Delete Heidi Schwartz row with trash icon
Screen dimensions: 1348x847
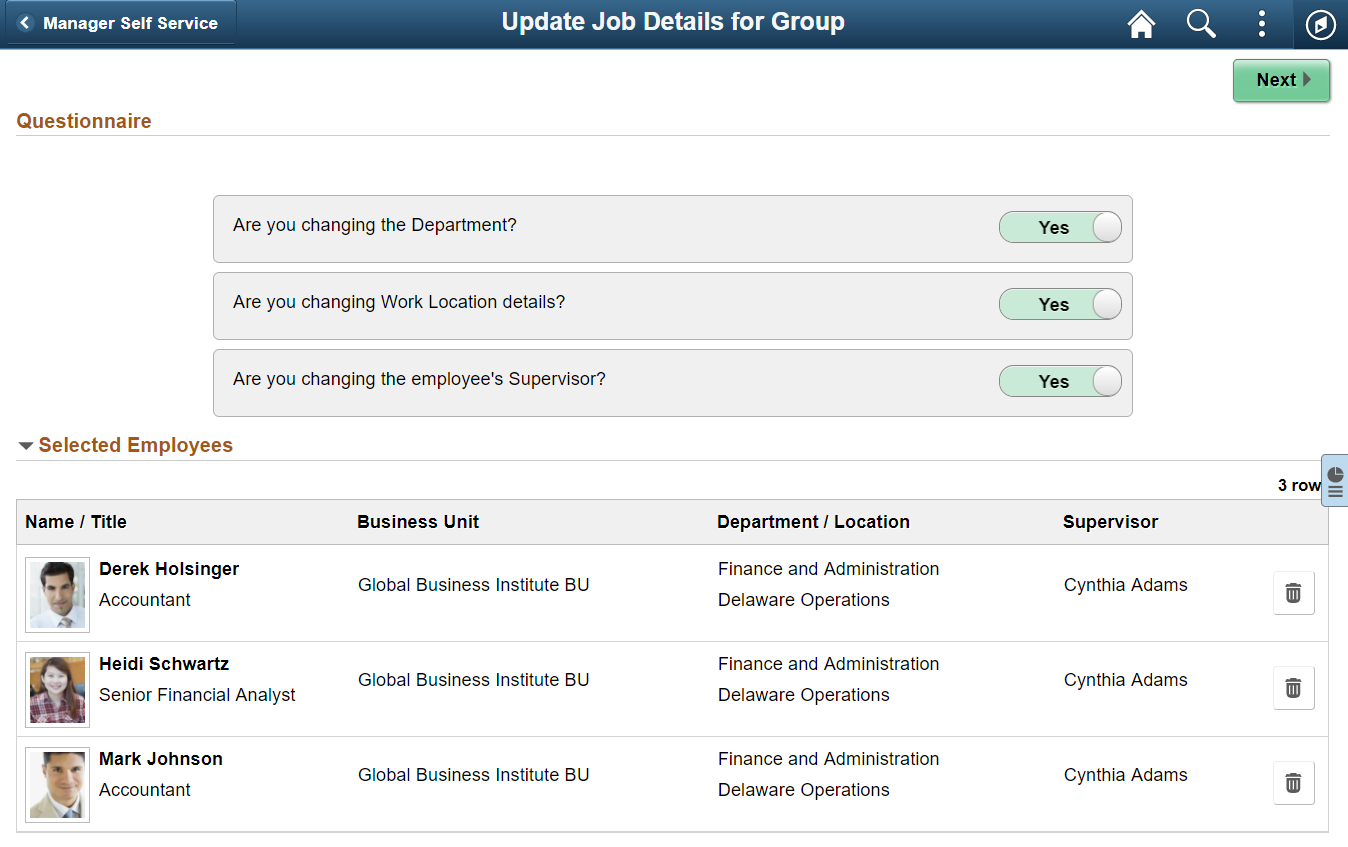(x=1293, y=688)
